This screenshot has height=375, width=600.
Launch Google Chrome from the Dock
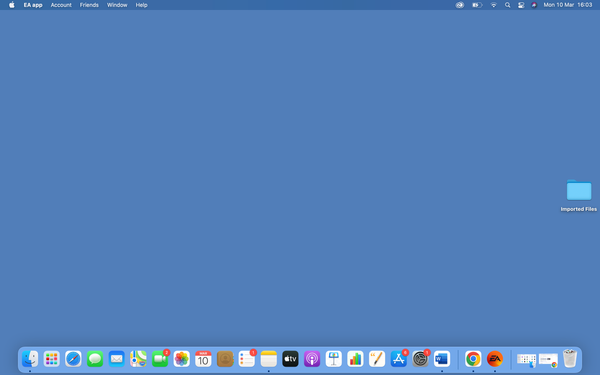click(473, 359)
